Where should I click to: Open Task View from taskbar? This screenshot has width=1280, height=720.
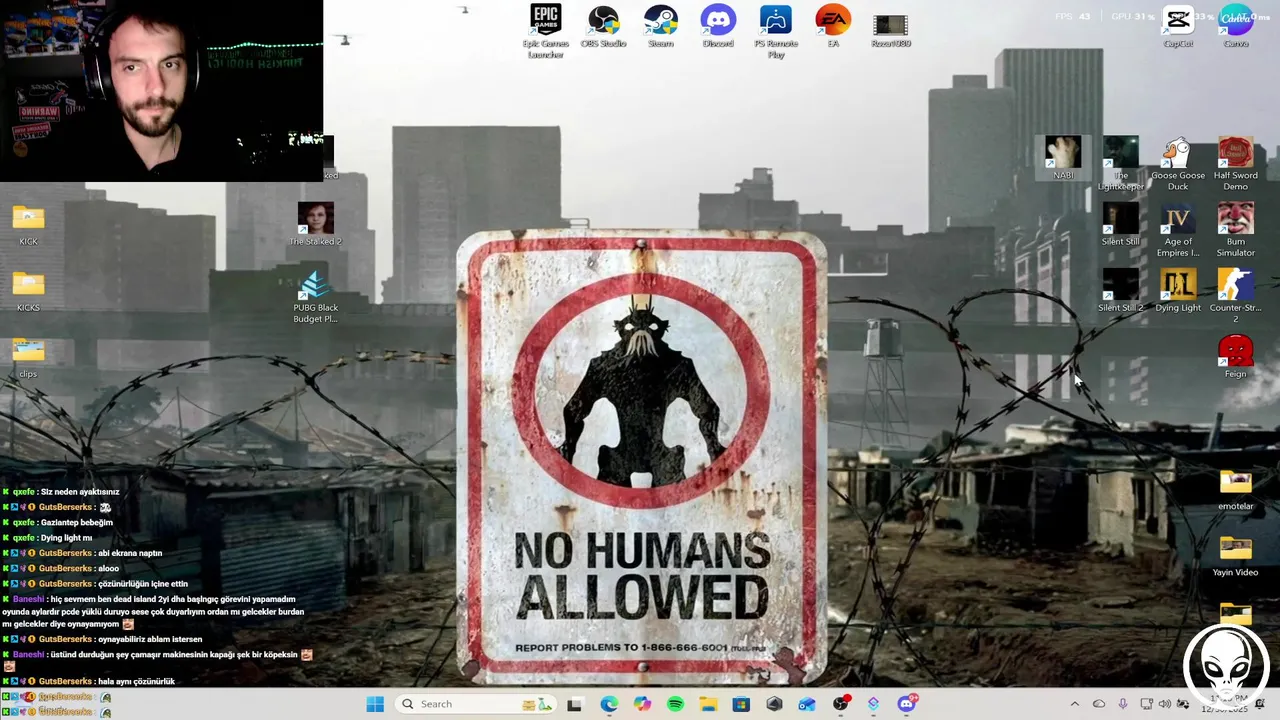(x=574, y=704)
